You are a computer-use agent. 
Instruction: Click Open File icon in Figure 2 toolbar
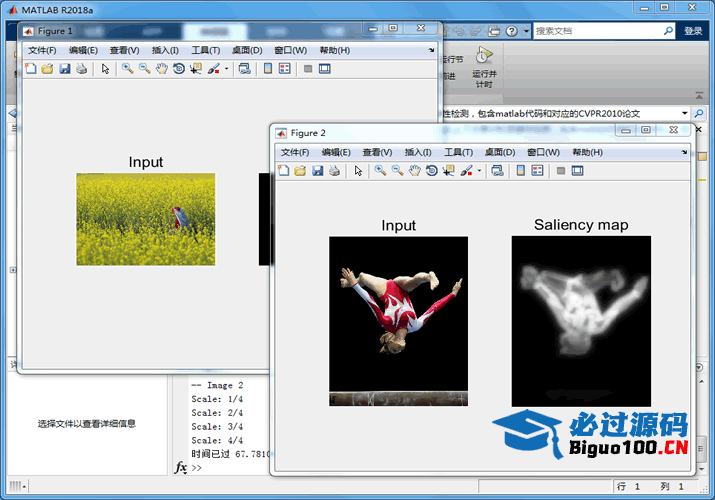tap(300, 171)
